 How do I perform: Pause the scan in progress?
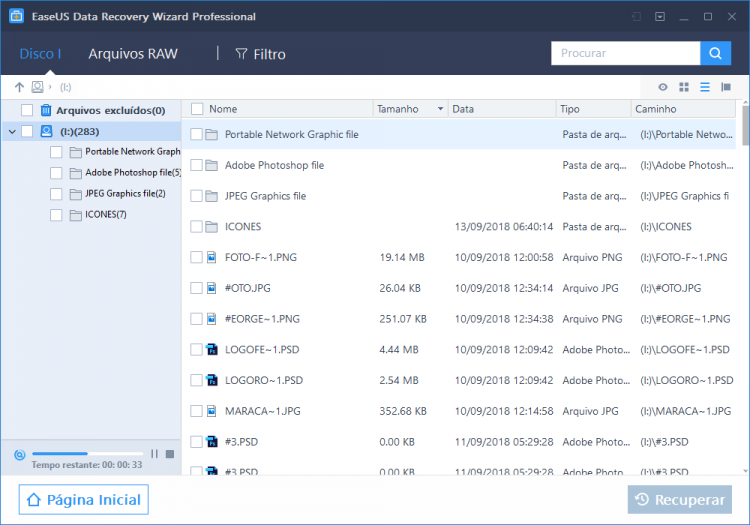(154, 453)
